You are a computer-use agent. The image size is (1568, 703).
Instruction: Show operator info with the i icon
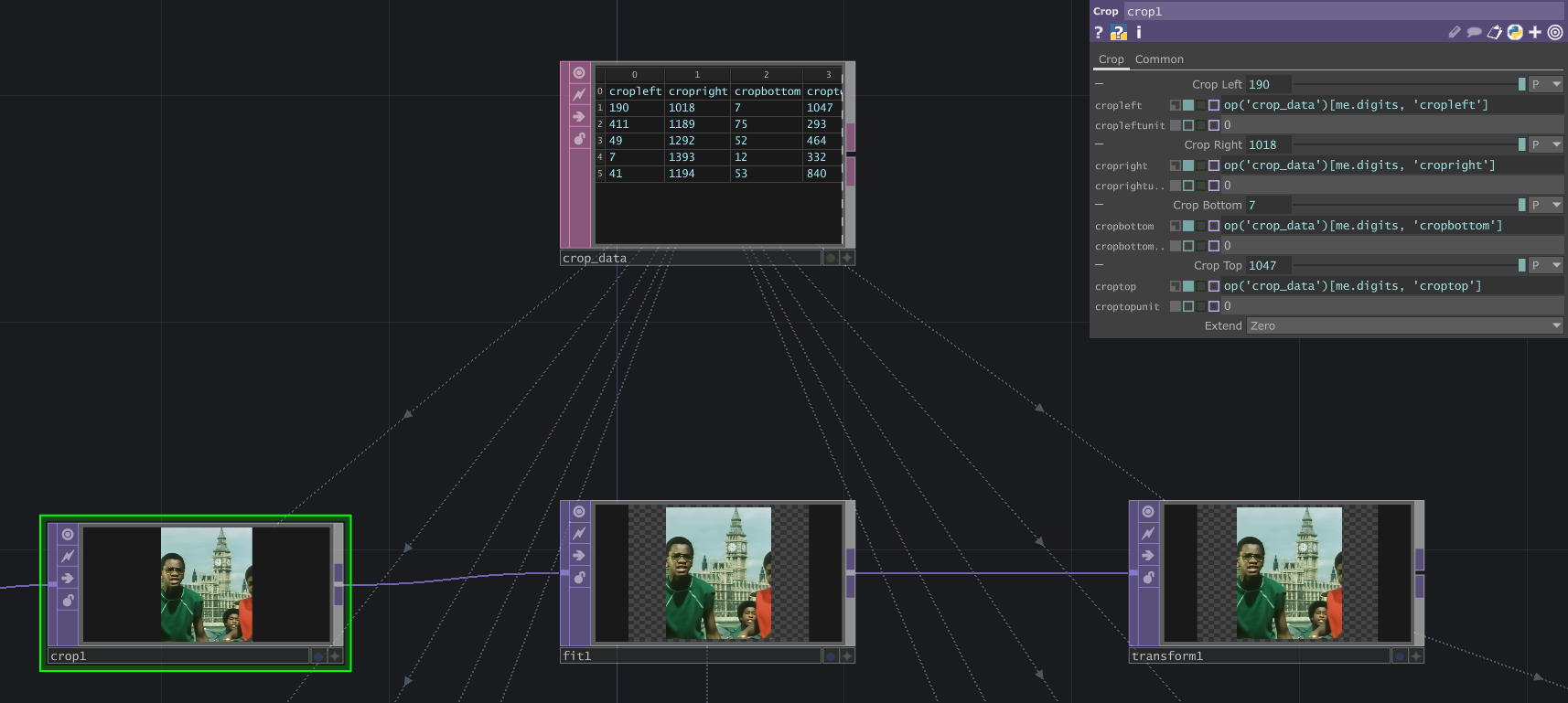[1138, 32]
